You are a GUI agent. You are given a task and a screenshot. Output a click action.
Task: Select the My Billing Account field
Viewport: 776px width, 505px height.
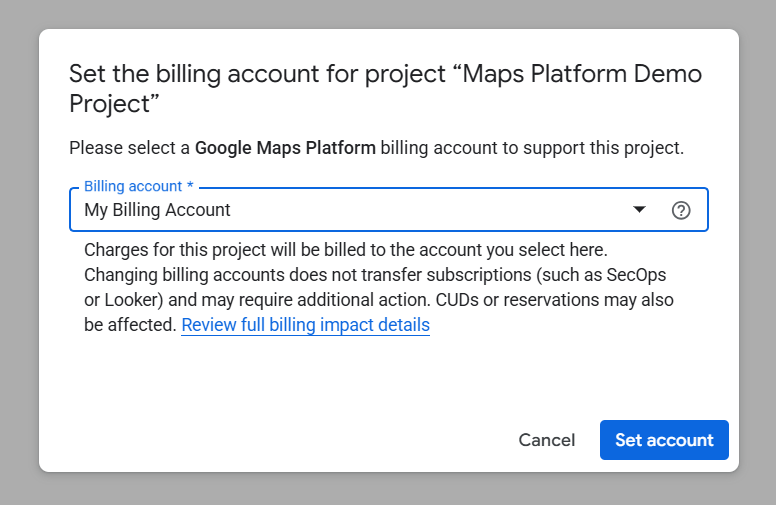click(388, 209)
